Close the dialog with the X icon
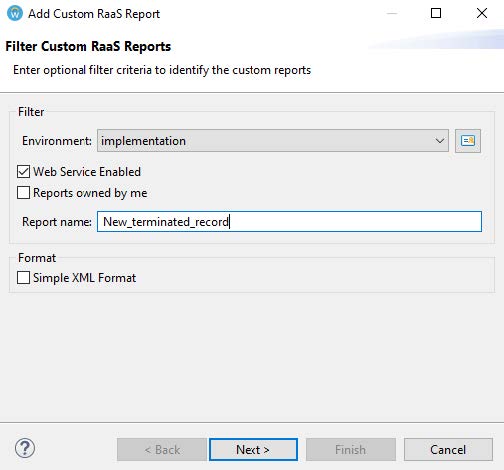 (482, 13)
